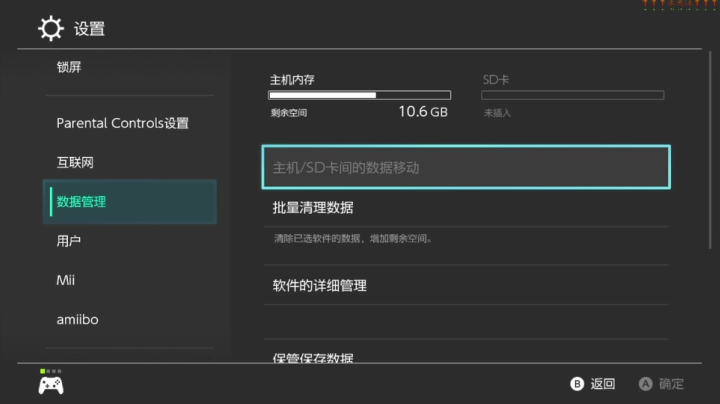
Task: Click the 主机内存 heading
Action: tap(292, 80)
